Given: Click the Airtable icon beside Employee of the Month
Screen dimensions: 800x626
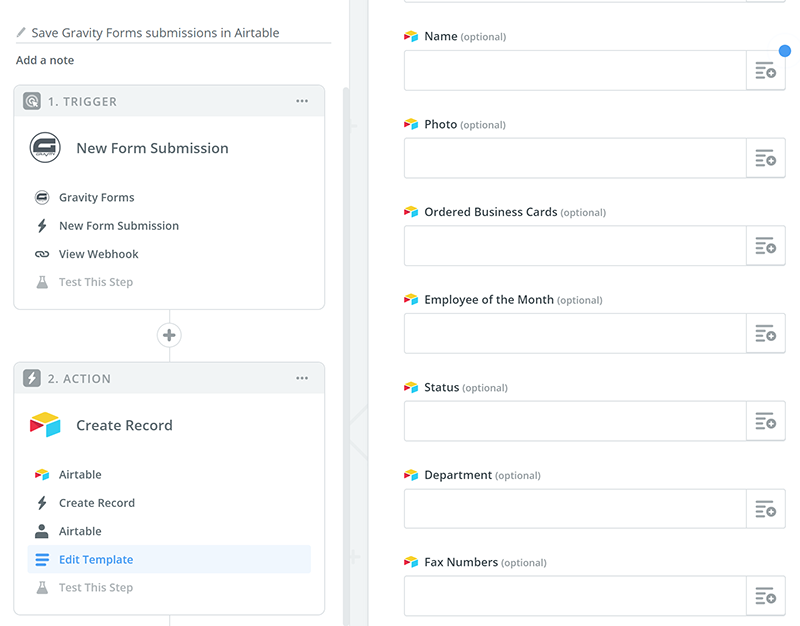Looking at the screenshot, I should coord(411,299).
